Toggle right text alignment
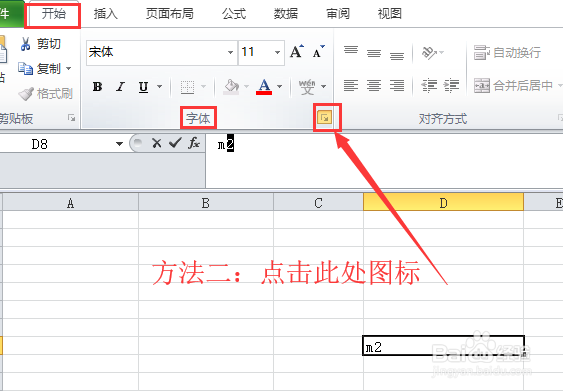563x391 pixels. coord(397,85)
